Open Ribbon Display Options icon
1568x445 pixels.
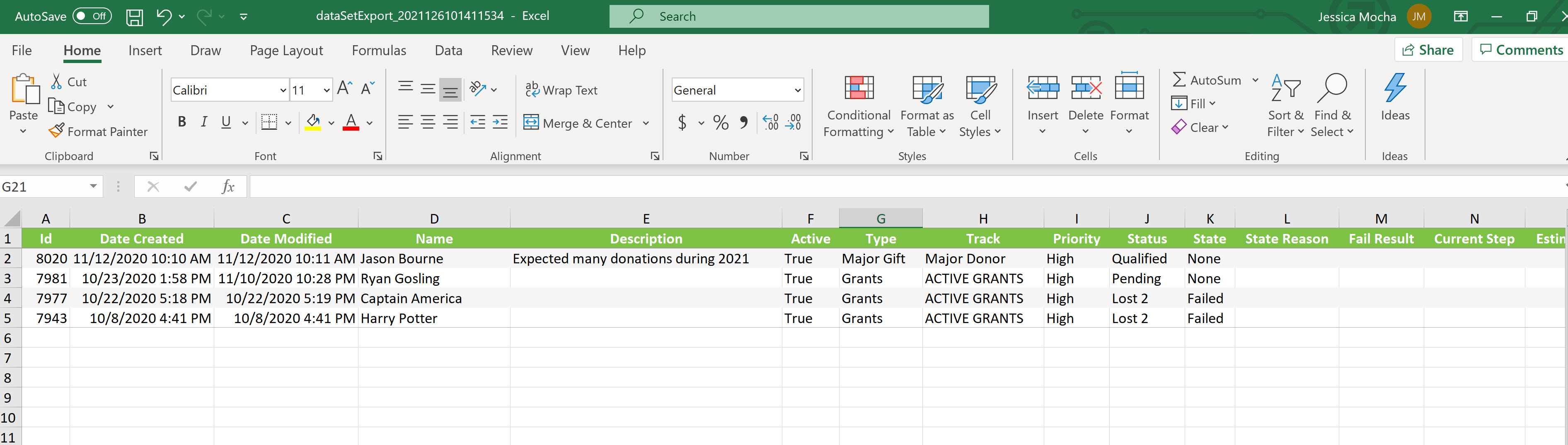pos(1461,17)
